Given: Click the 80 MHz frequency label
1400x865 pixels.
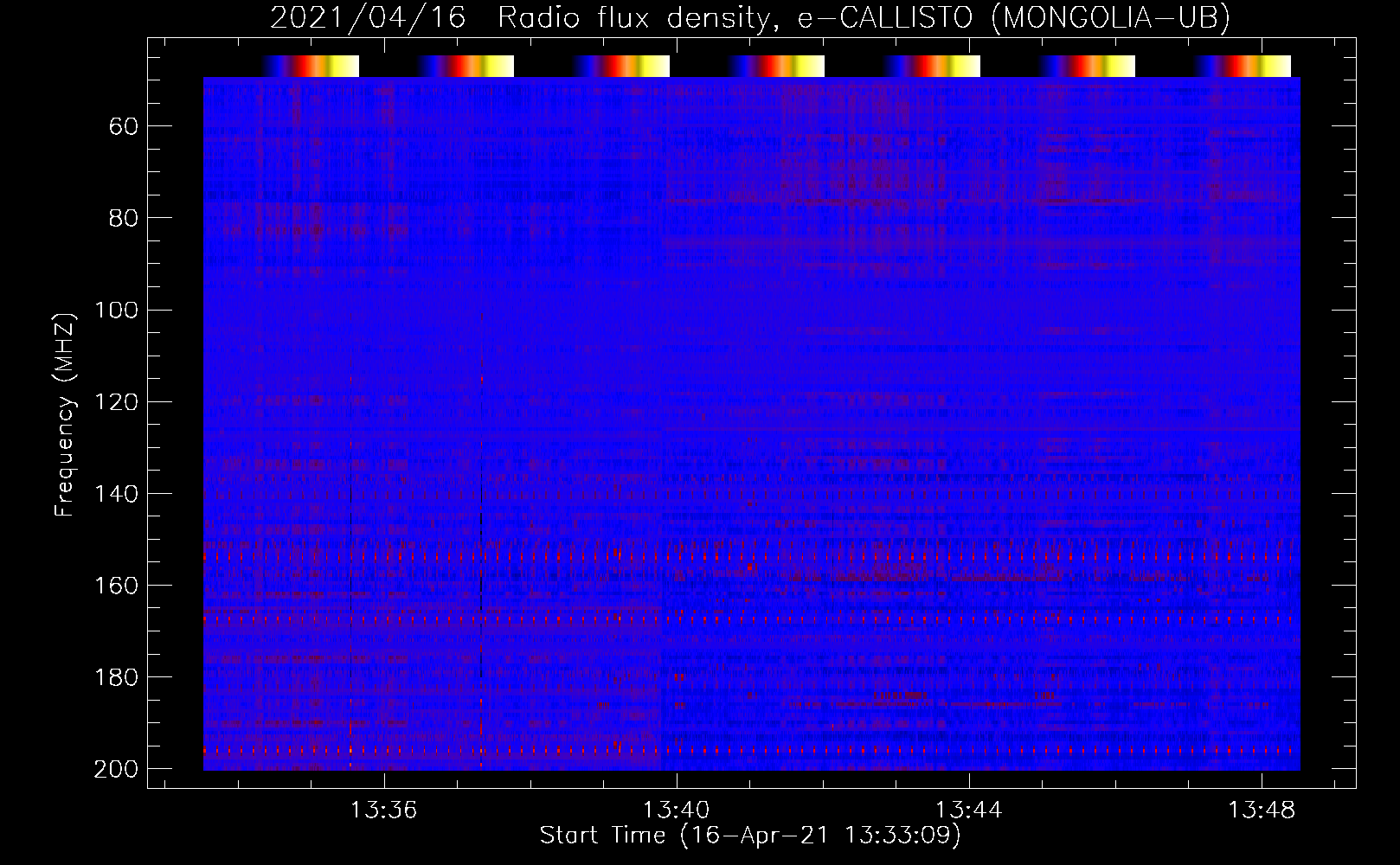Looking at the screenshot, I should point(124,219).
